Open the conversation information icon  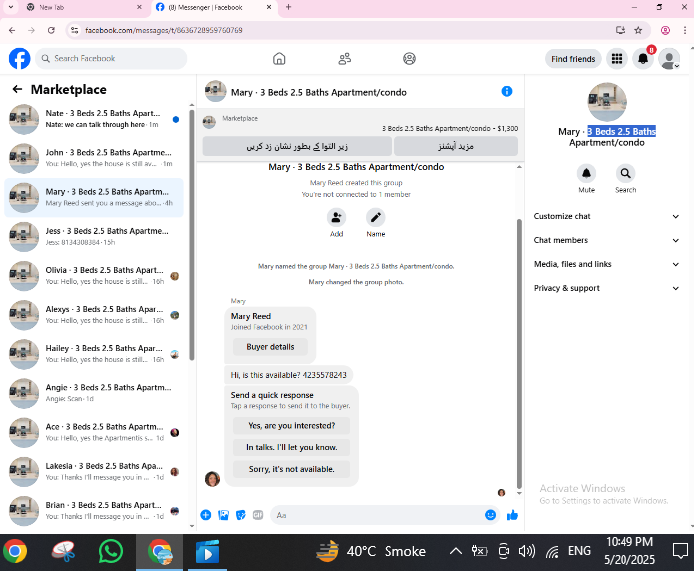click(507, 91)
